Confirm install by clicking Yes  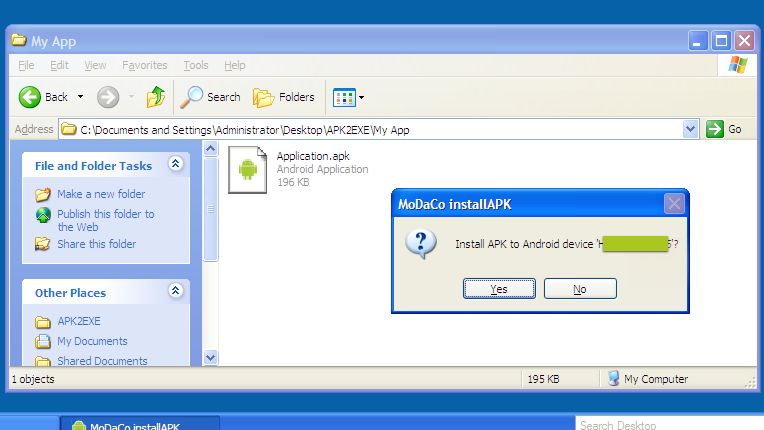pos(499,289)
